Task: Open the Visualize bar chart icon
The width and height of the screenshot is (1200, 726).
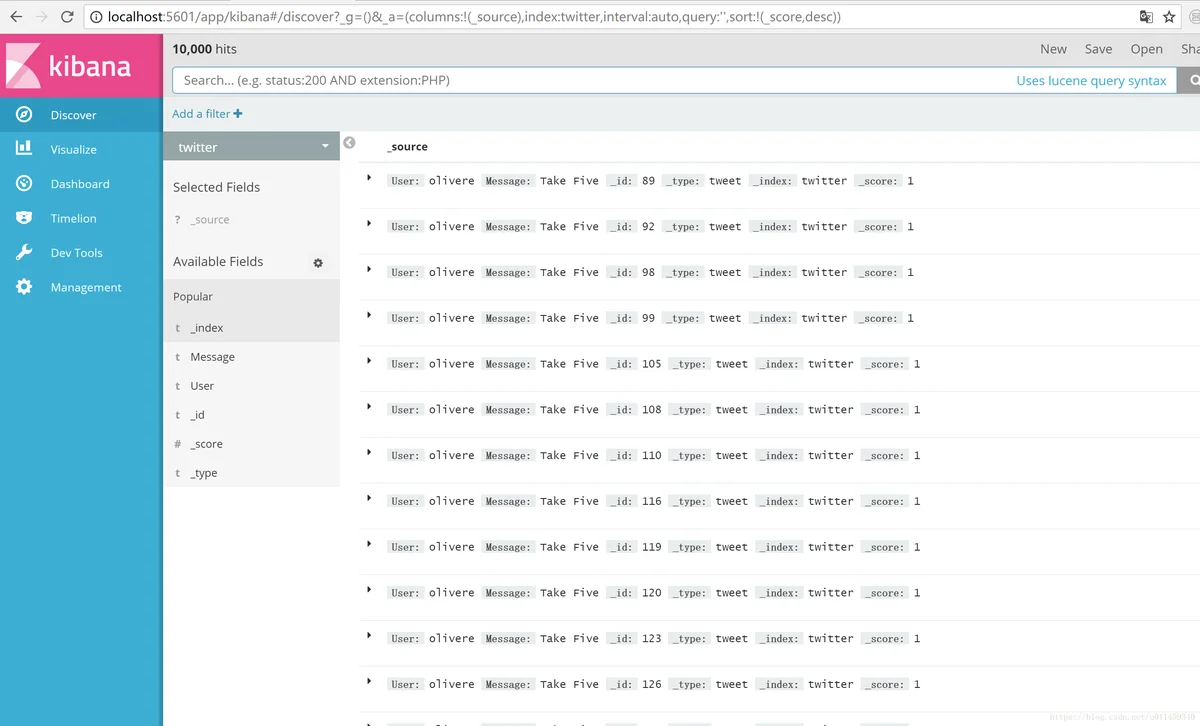Action: pyautogui.click(x=24, y=149)
